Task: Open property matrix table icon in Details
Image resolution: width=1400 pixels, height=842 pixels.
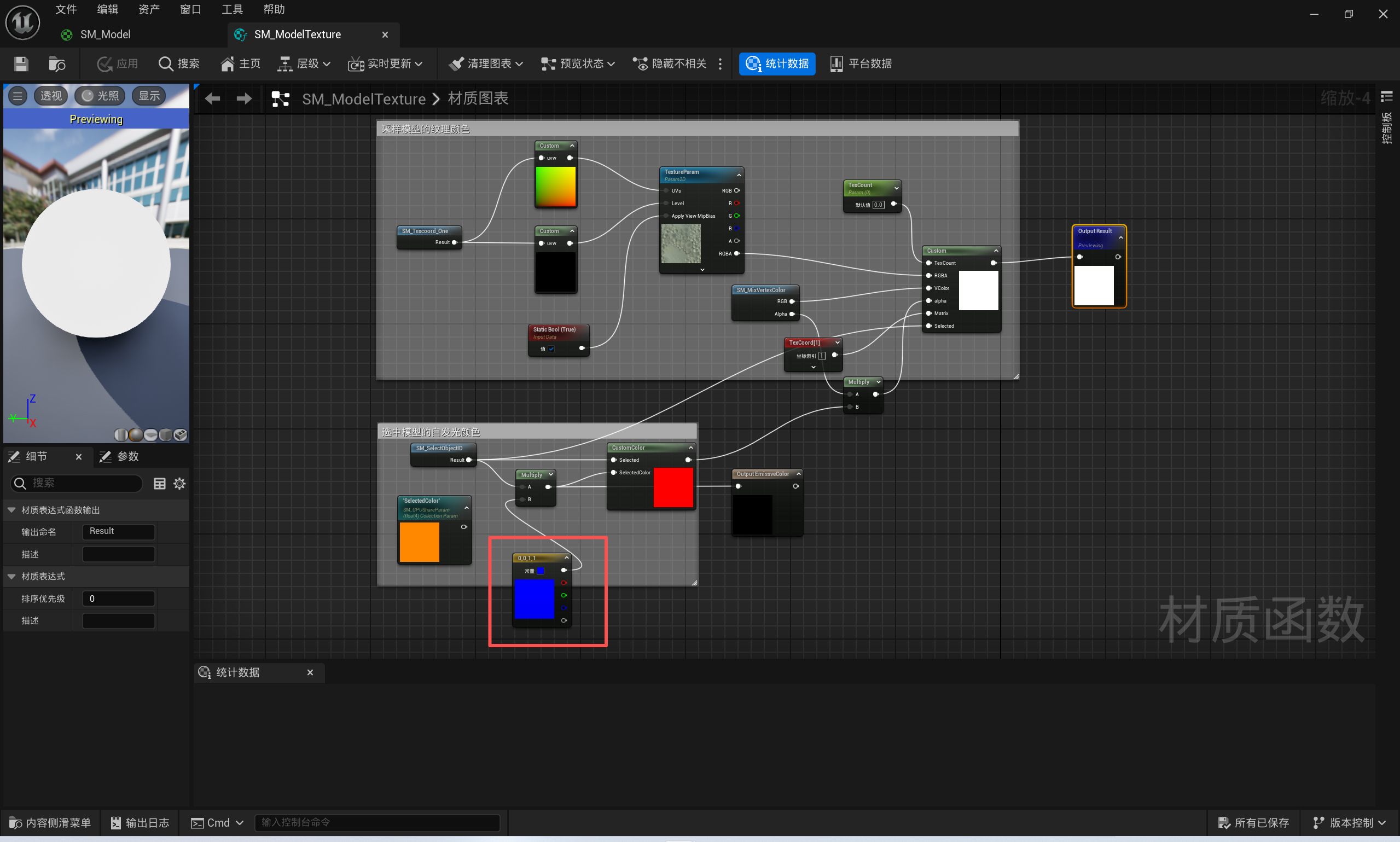Action: click(159, 484)
